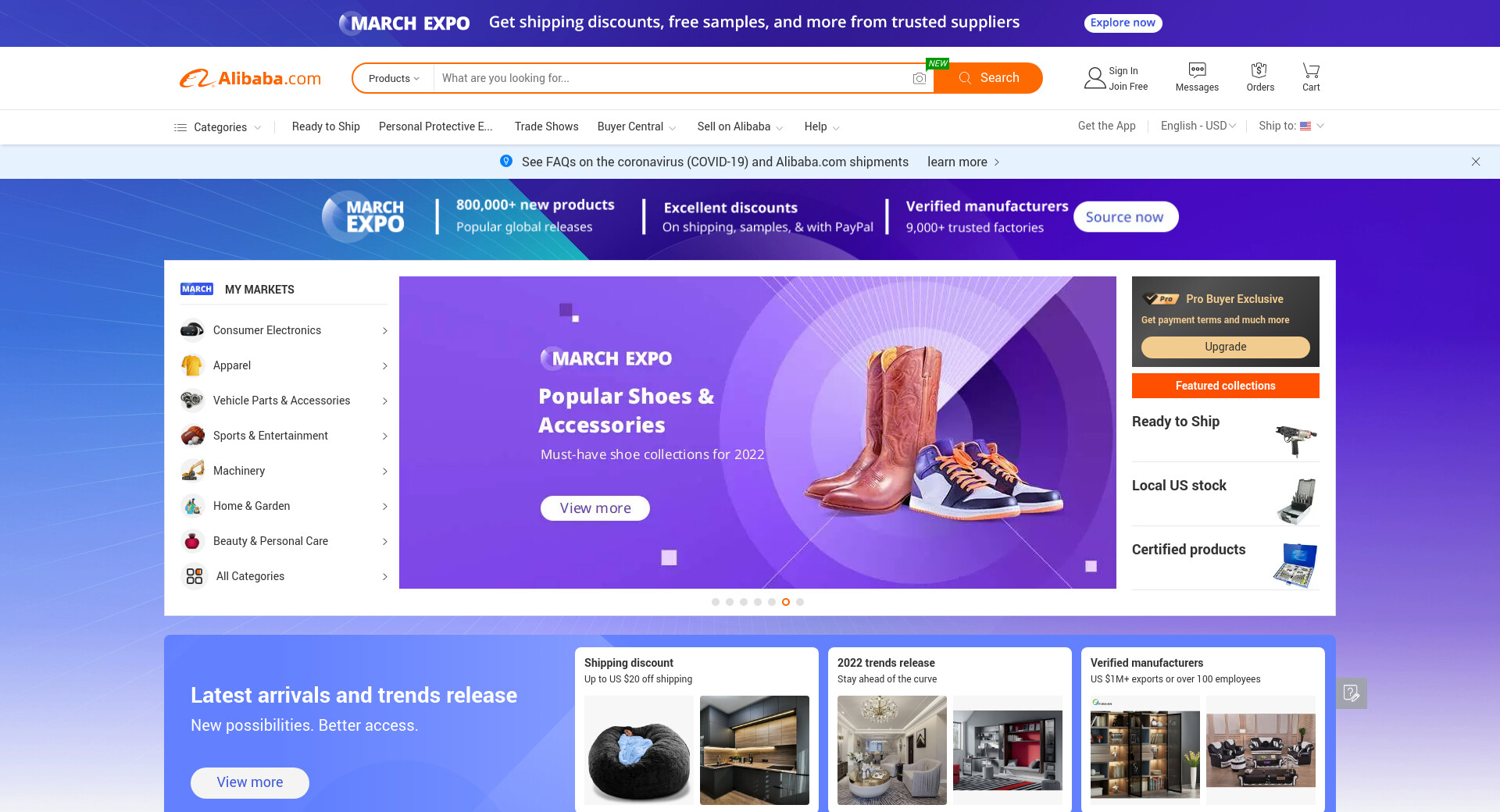Open the black bean bag product image
1500x812 pixels.
tap(639, 750)
